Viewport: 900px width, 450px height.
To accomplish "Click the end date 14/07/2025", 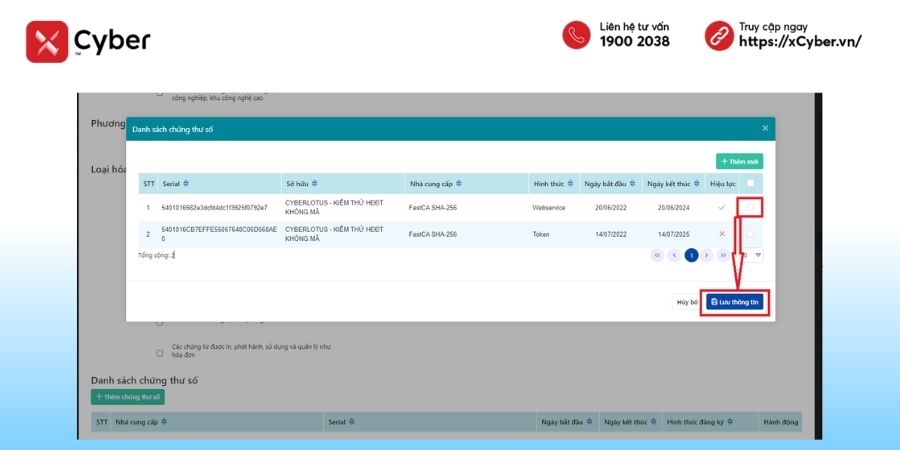I will point(673,234).
